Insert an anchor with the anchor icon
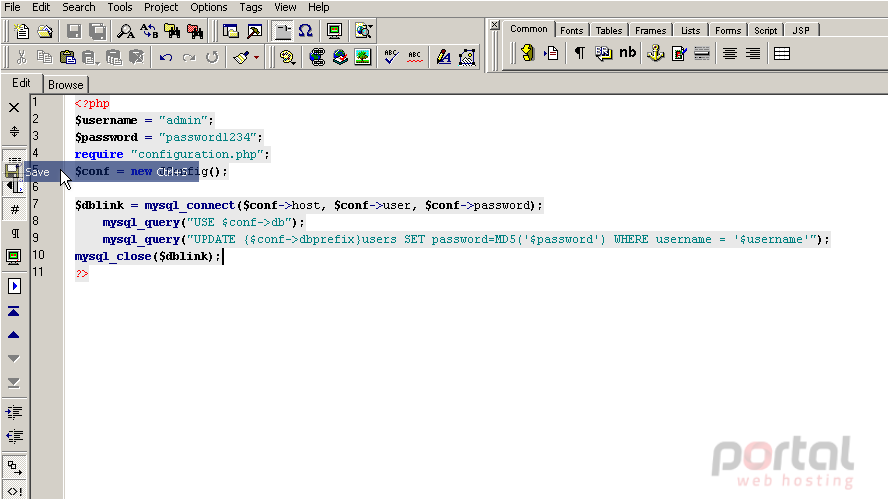The image size is (889, 500). [656, 53]
